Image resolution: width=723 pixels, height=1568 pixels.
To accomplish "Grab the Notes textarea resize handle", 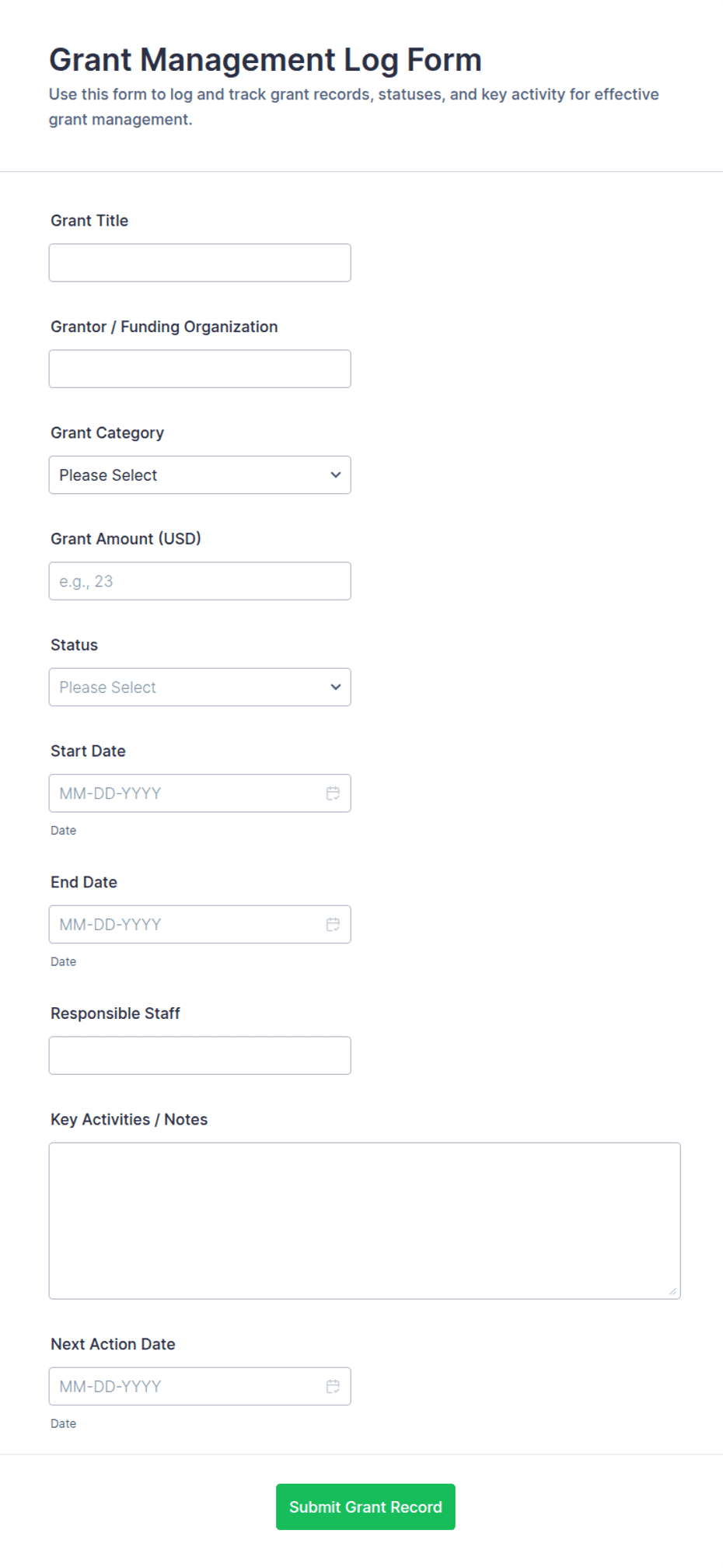I will 672,1291.
